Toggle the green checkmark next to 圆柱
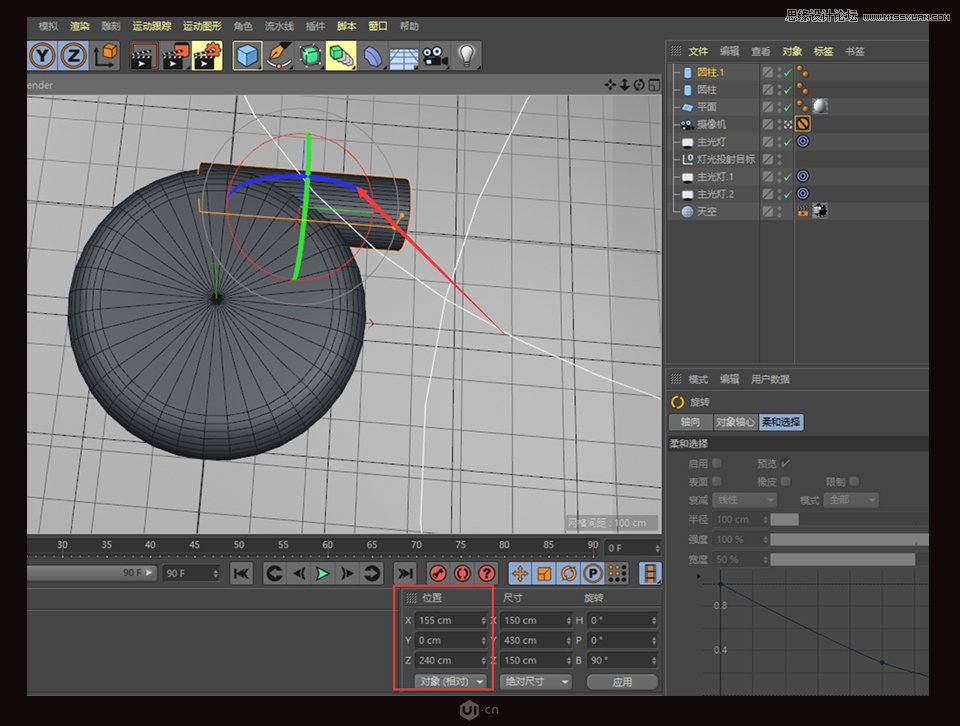The width and height of the screenshot is (960, 726). tap(787, 90)
